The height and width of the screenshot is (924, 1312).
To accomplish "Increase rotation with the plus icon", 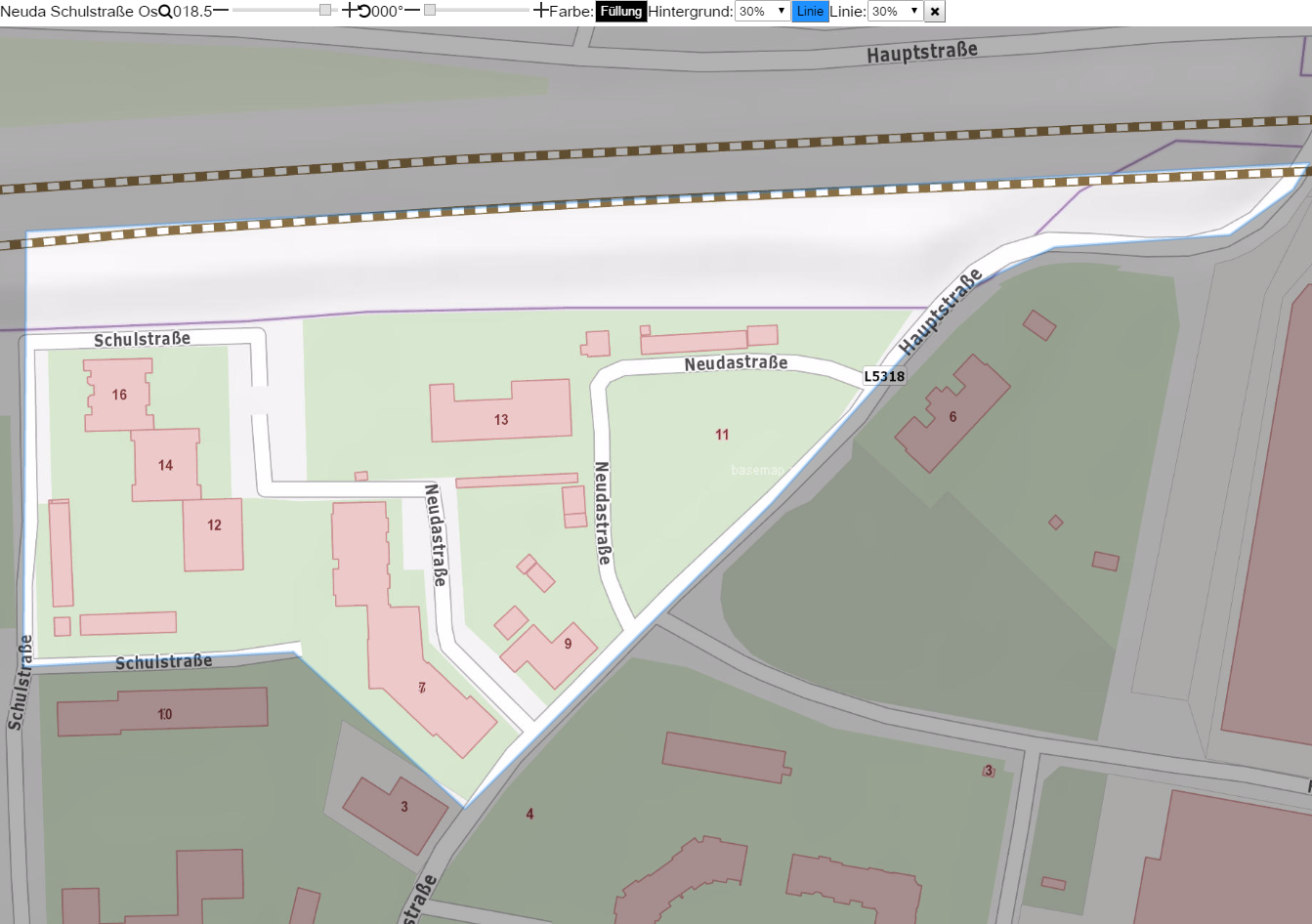I will [x=541, y=11].
